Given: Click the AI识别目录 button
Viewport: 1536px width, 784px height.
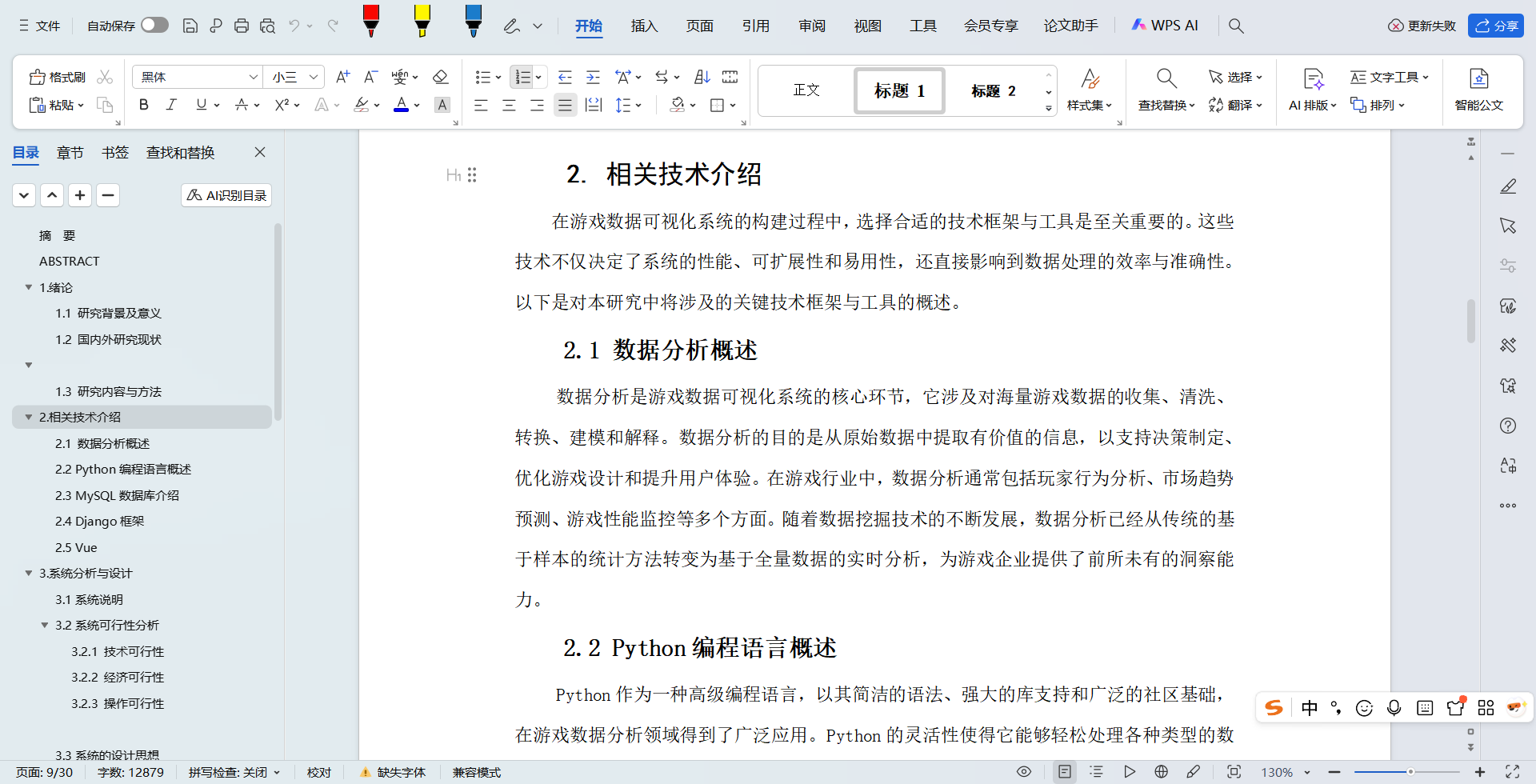Looking at the screenshot, I should 226,194.
